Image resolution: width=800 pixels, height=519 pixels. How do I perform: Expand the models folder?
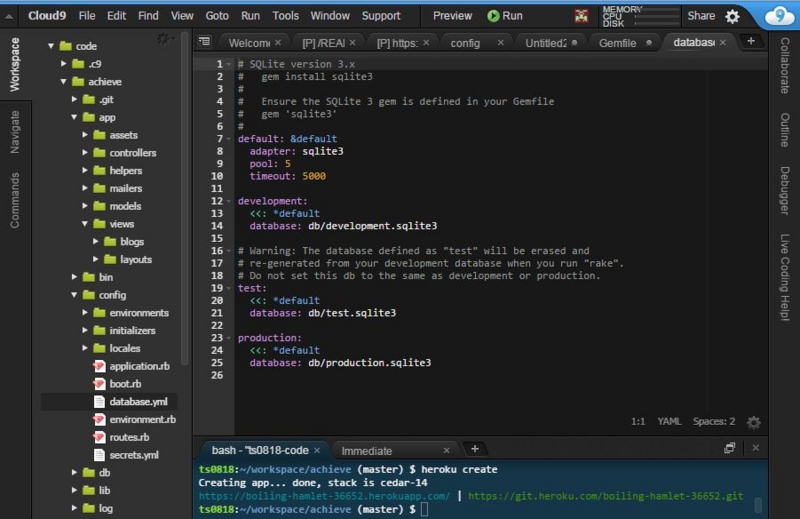pyautogui.click(x=85, y=206)
